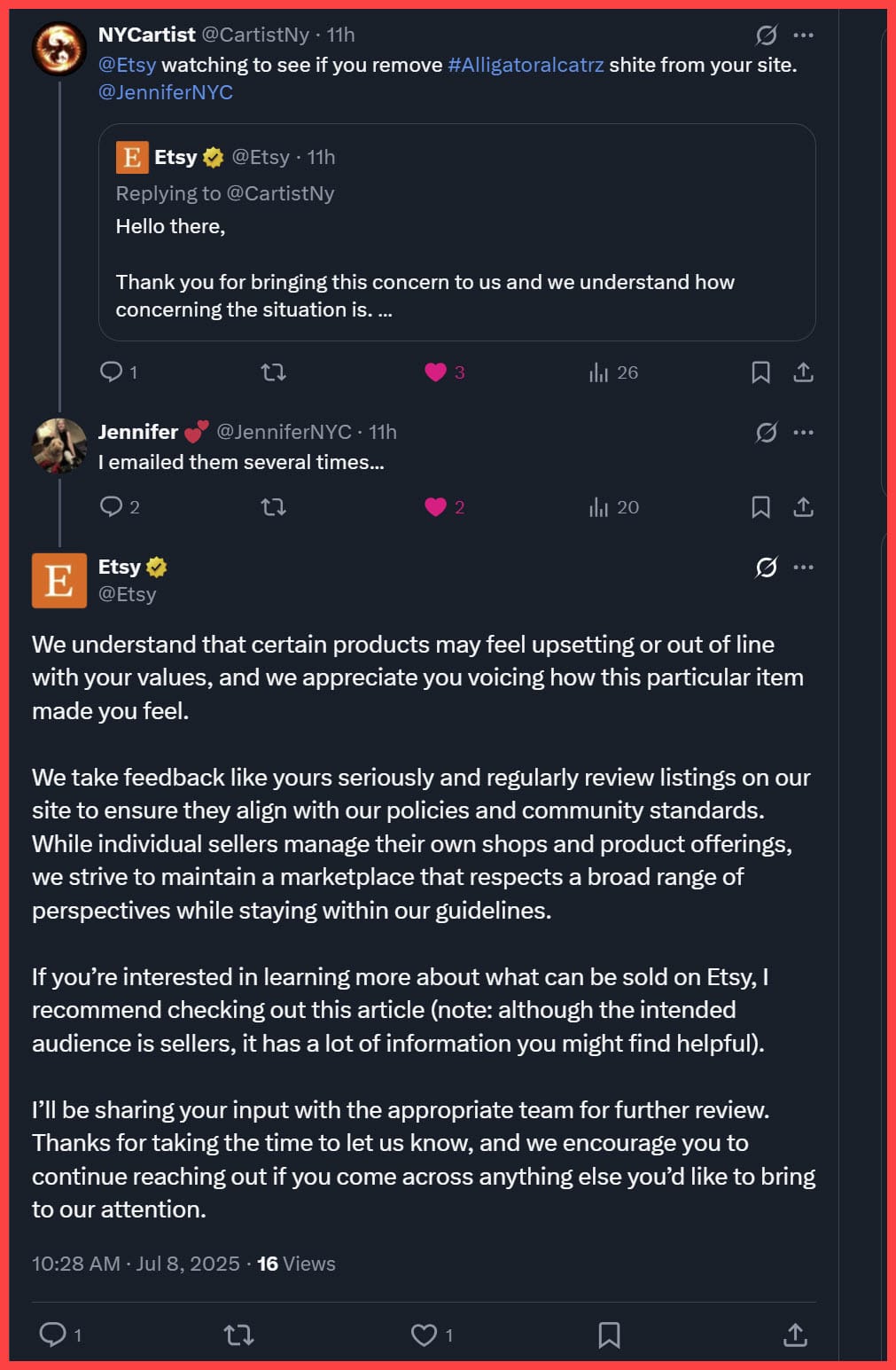Reply to the main Etsy tweet
Screen dimensions: 896x1370
point(53,1334)
